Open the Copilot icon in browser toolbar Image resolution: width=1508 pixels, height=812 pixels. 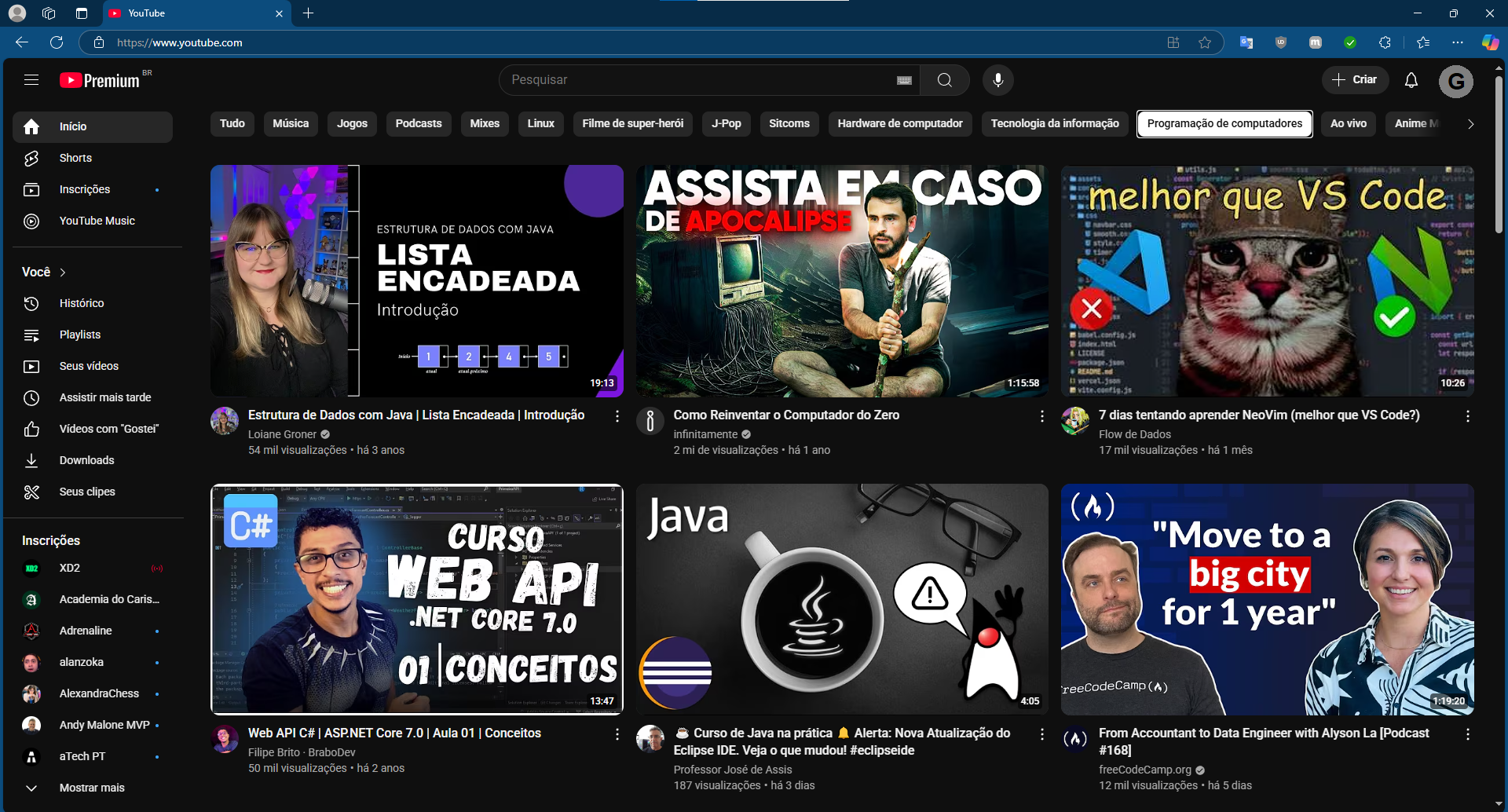tap(1490, 42)
